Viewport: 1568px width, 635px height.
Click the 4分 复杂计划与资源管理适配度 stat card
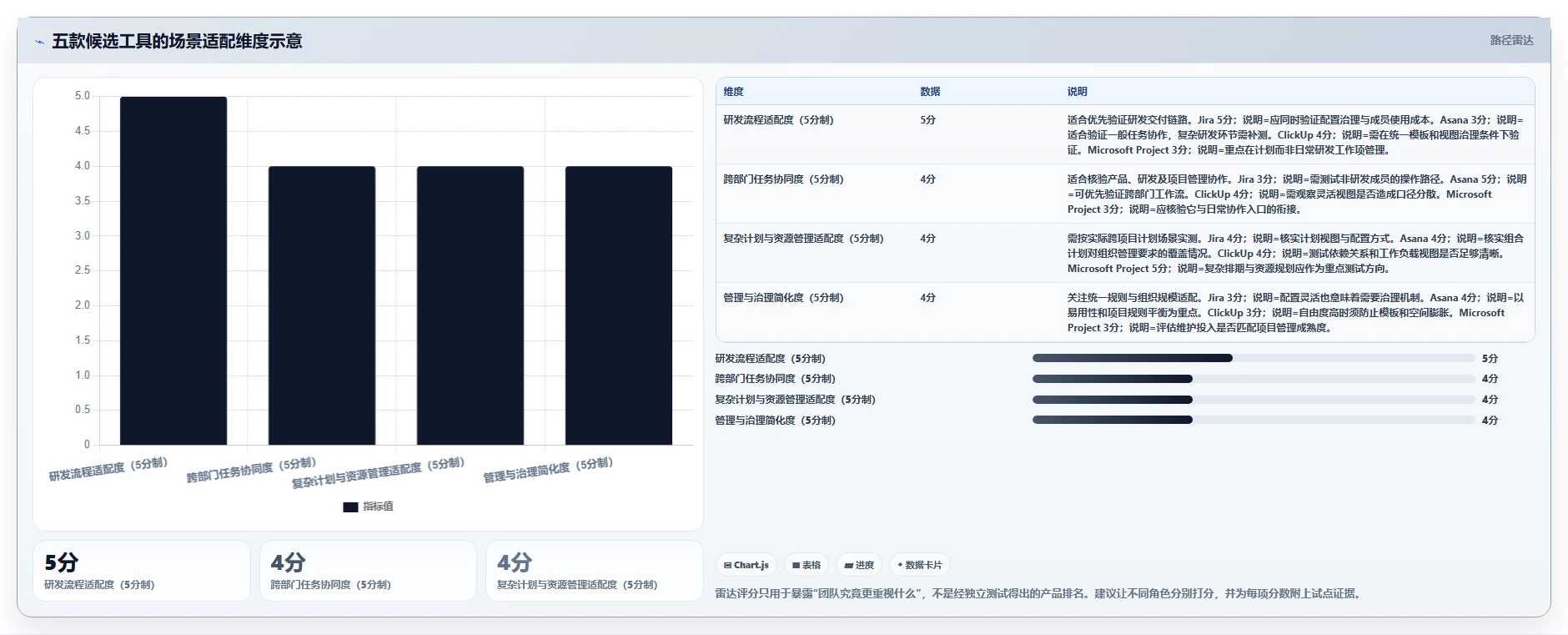(x=595, y=571)
